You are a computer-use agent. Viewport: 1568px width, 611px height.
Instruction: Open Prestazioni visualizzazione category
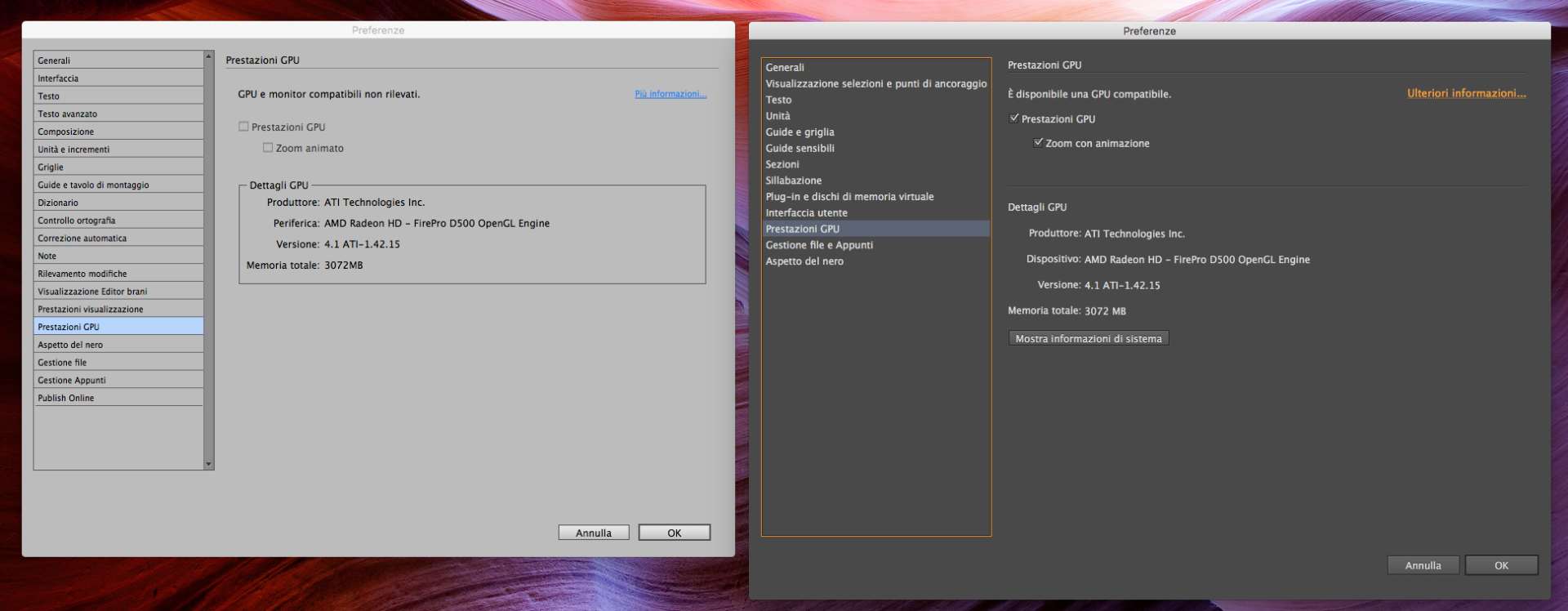(118, 310)
